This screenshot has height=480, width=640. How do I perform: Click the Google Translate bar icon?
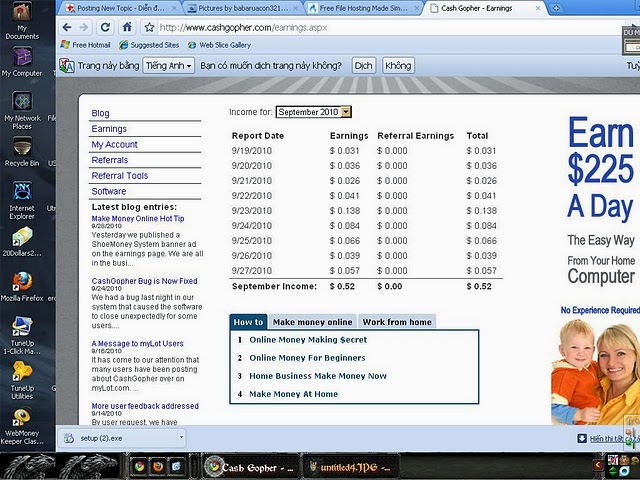(x=67, y=65)
